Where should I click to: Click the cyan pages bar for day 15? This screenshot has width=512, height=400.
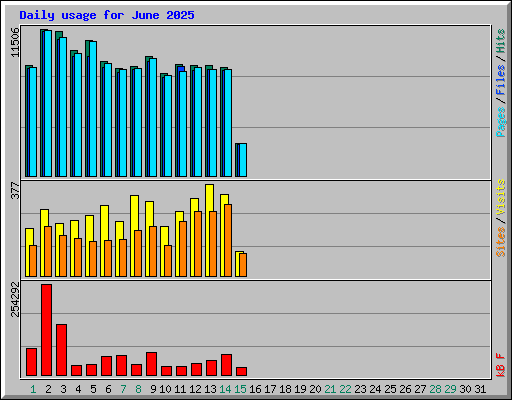pyautogui.click(x=243, y=160)
